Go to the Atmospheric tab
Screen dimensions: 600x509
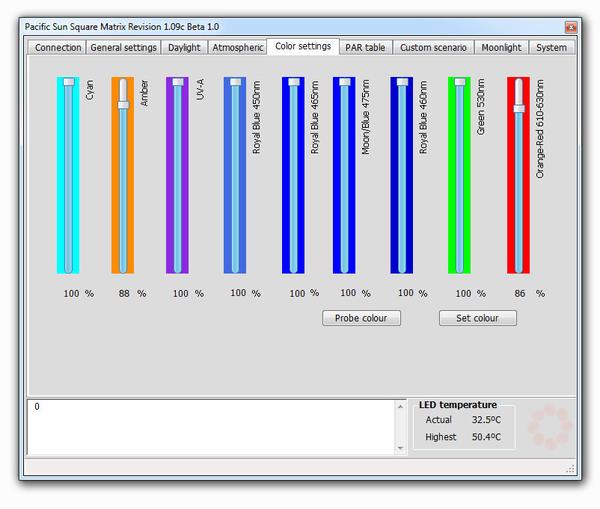click(x=238, y=47)
